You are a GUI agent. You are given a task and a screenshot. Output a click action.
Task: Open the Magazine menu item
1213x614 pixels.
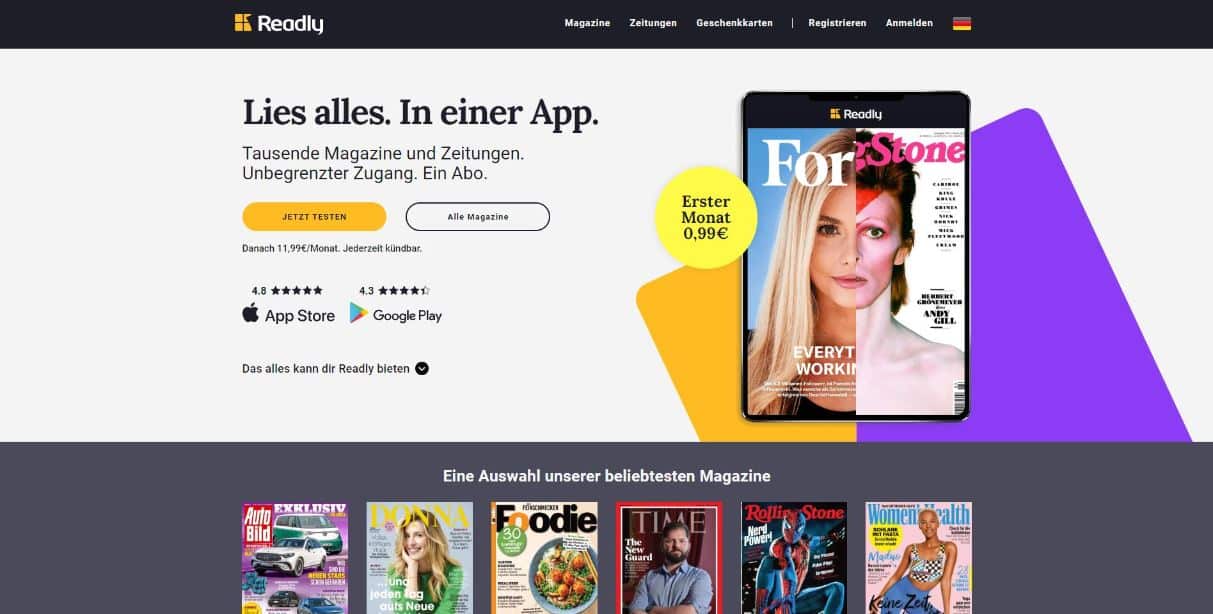click(587, 23)
